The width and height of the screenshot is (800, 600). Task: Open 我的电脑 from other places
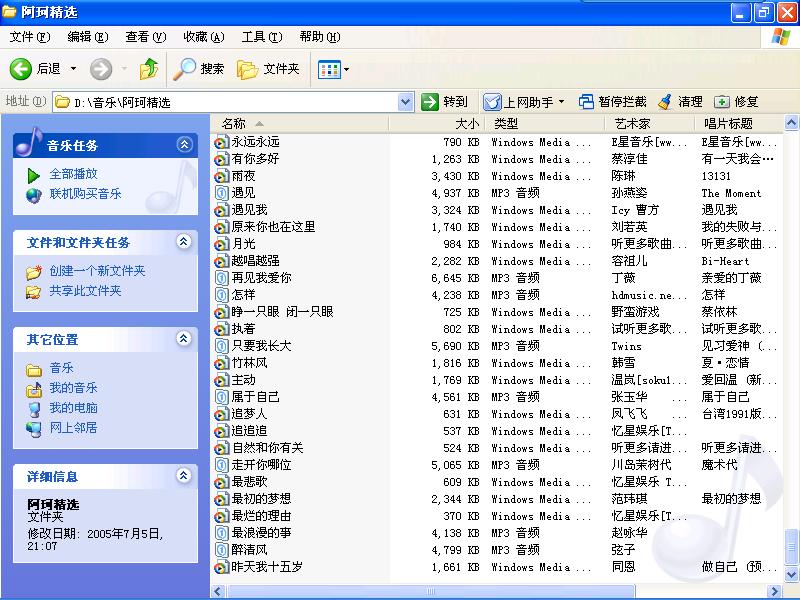coord(73,408)
